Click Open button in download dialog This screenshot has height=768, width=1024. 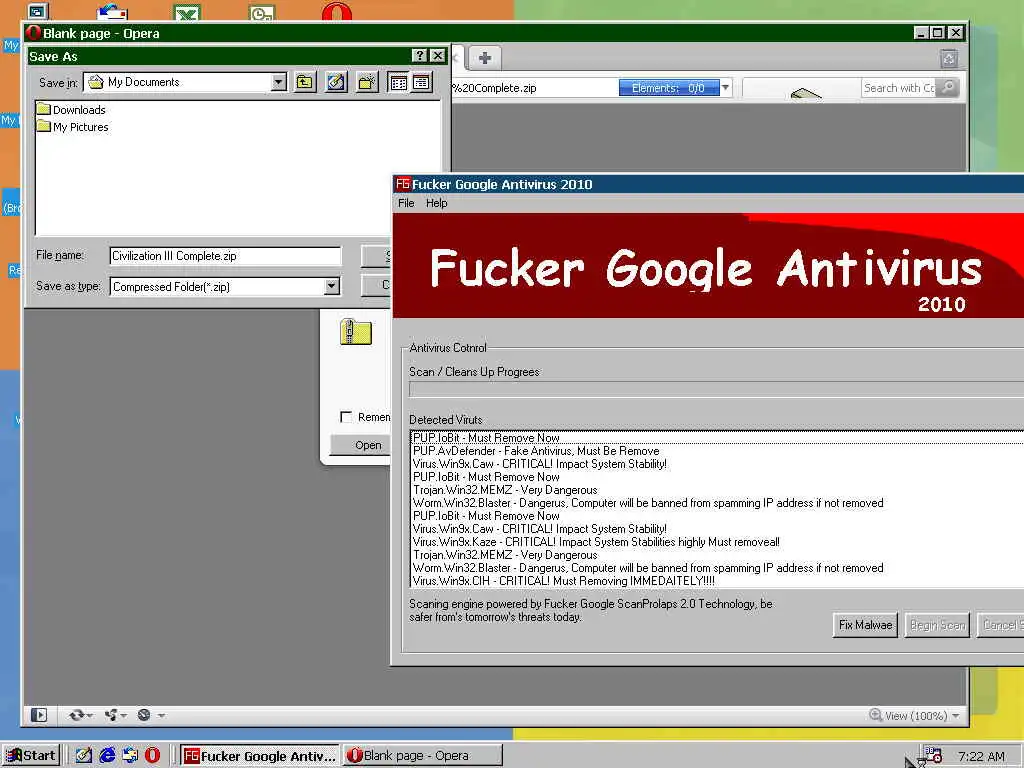click(x=360, y=445)
